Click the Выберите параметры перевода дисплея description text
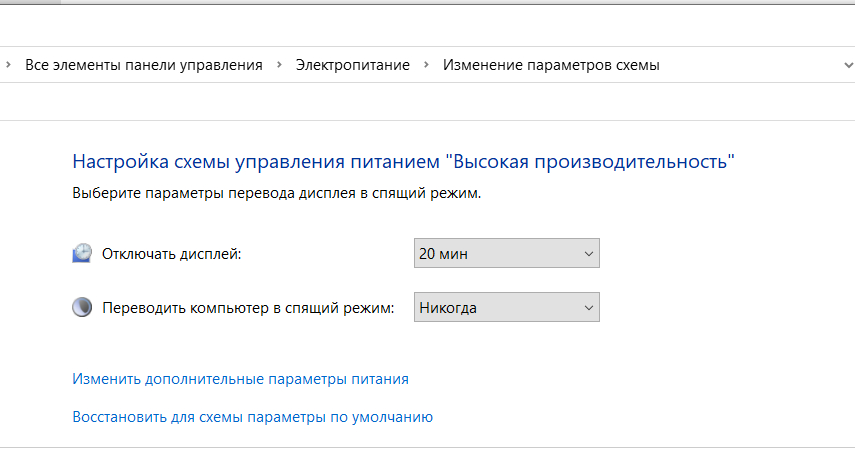Screen dimensions: 855x451 coord(277,193)
